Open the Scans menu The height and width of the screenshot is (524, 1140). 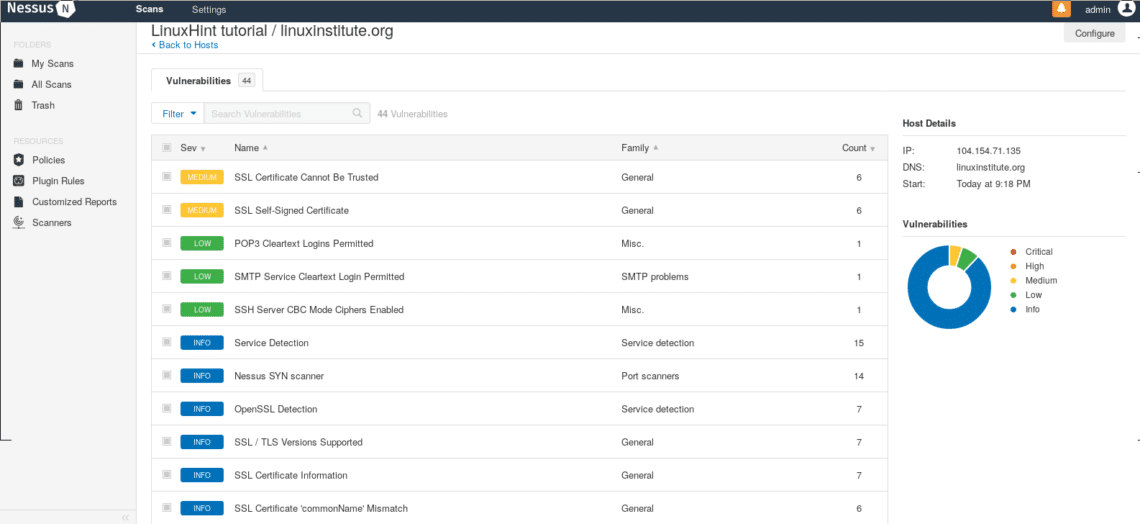point(149,9)
